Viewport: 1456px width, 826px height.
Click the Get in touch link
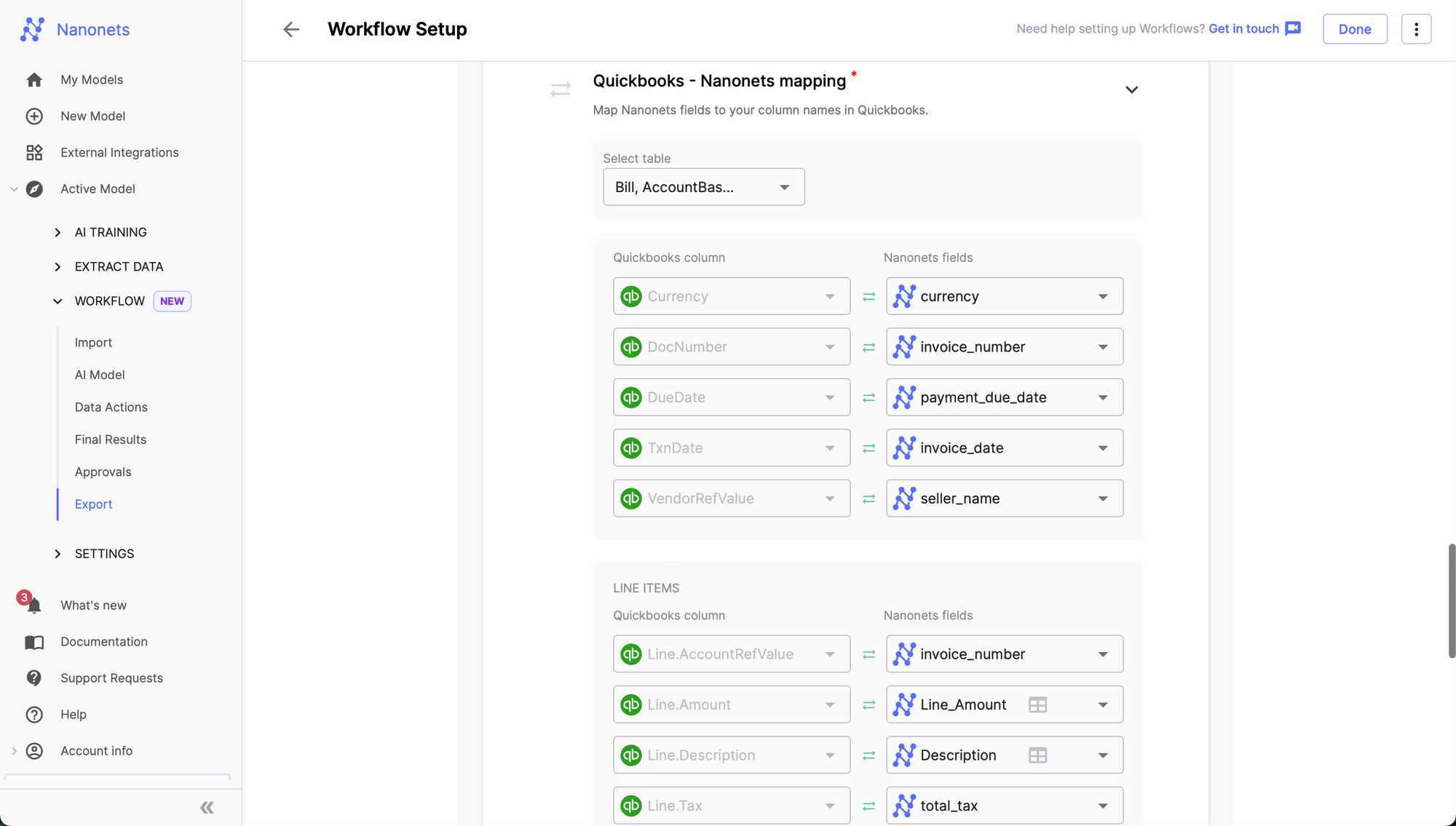(x=1243, y=28)
